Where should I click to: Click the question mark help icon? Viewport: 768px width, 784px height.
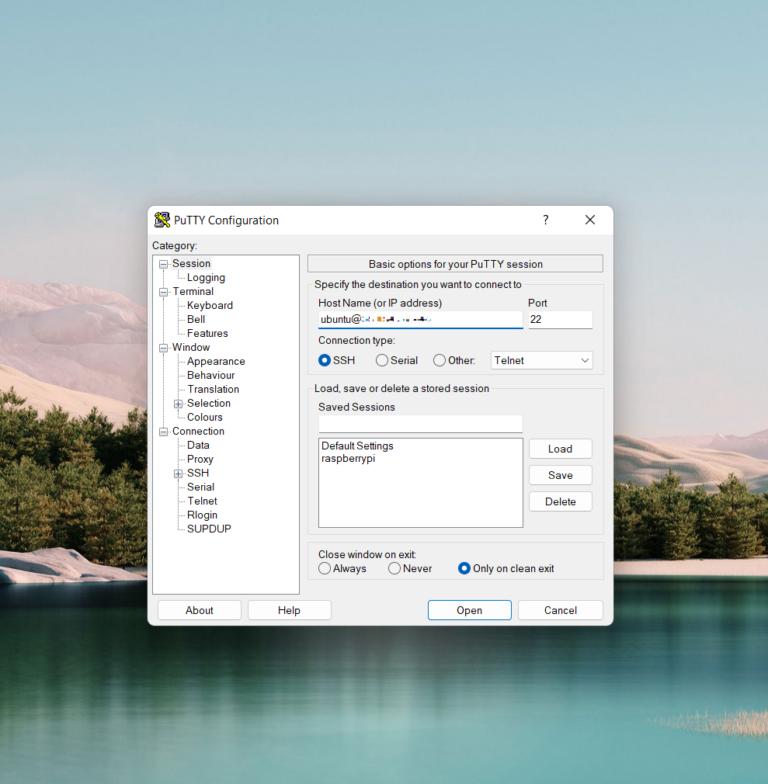(x=545, y=220)
